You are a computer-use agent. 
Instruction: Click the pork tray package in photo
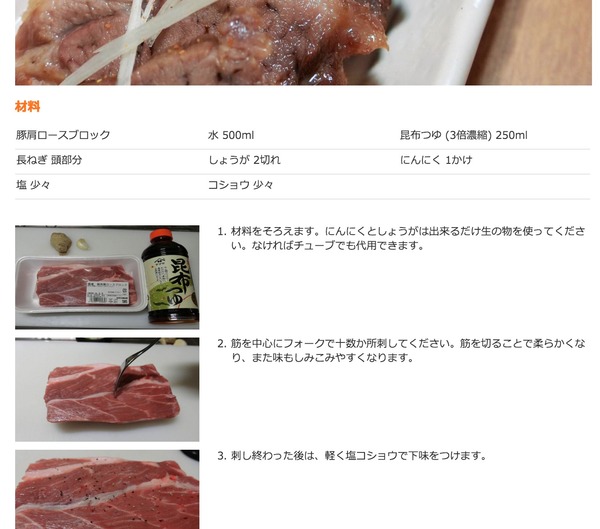click(x=80, y=284)
